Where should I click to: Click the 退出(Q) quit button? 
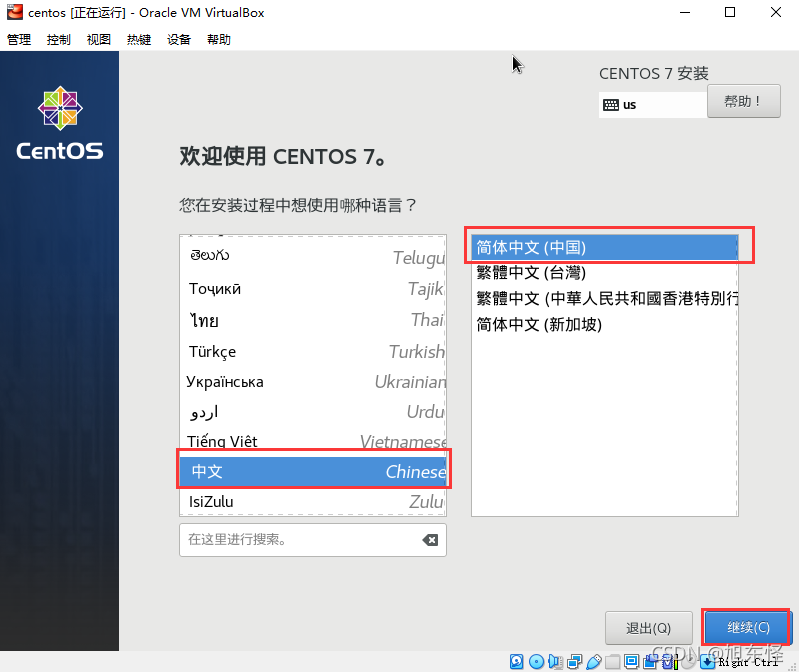click(649, 628)
